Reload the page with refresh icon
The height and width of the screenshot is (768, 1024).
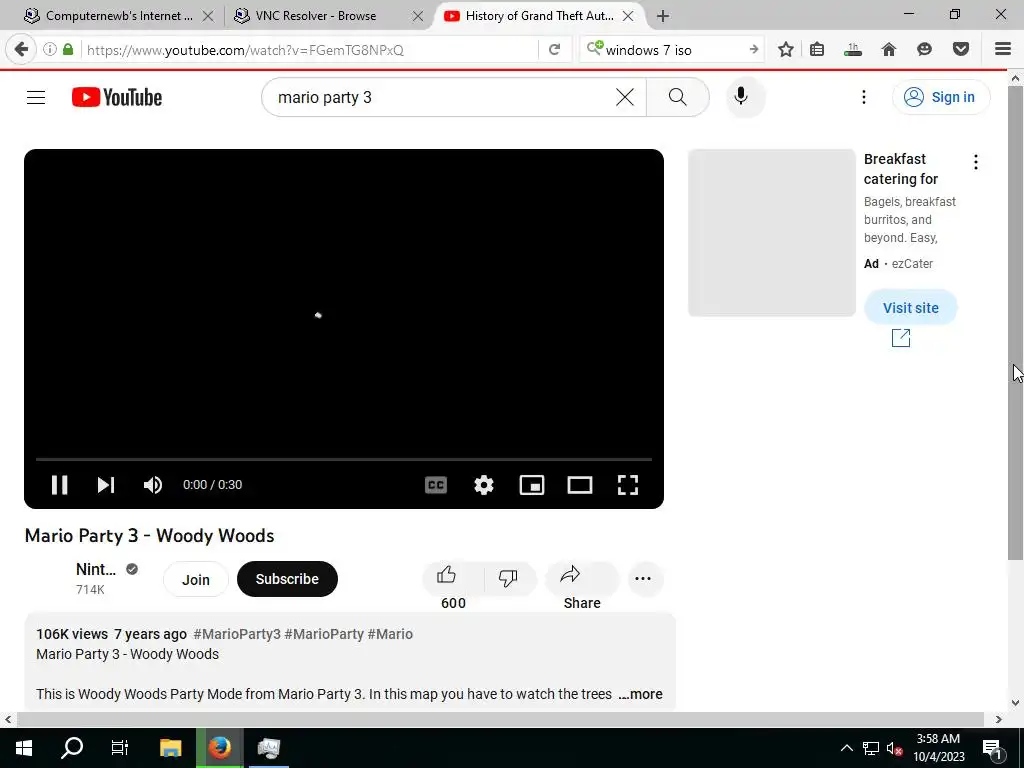(554, 50)
